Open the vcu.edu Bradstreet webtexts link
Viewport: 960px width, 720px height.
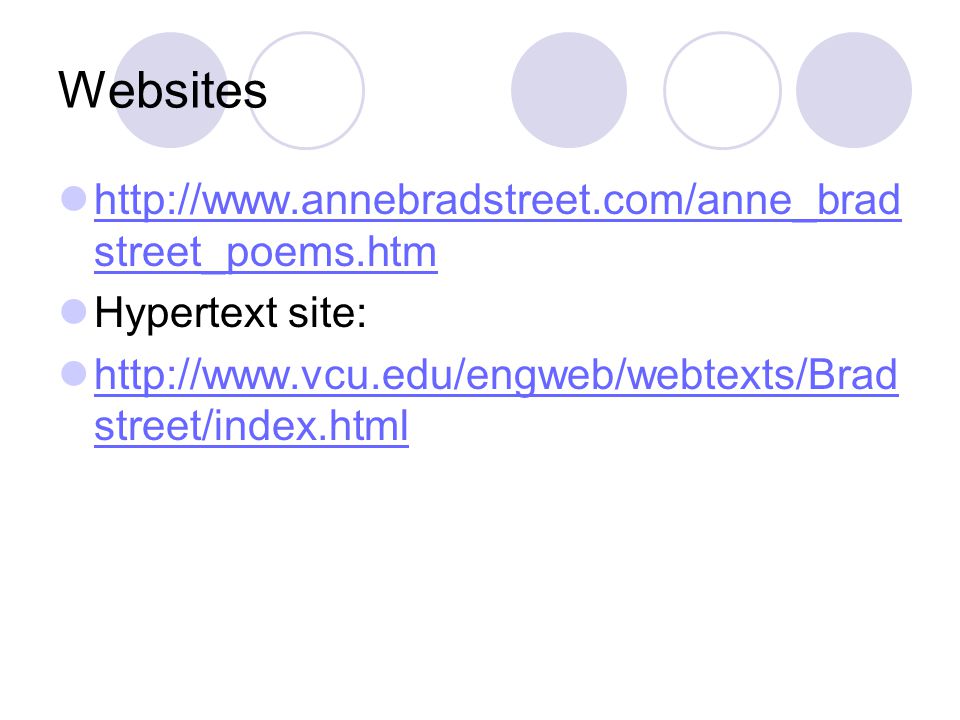coord(496,400)
